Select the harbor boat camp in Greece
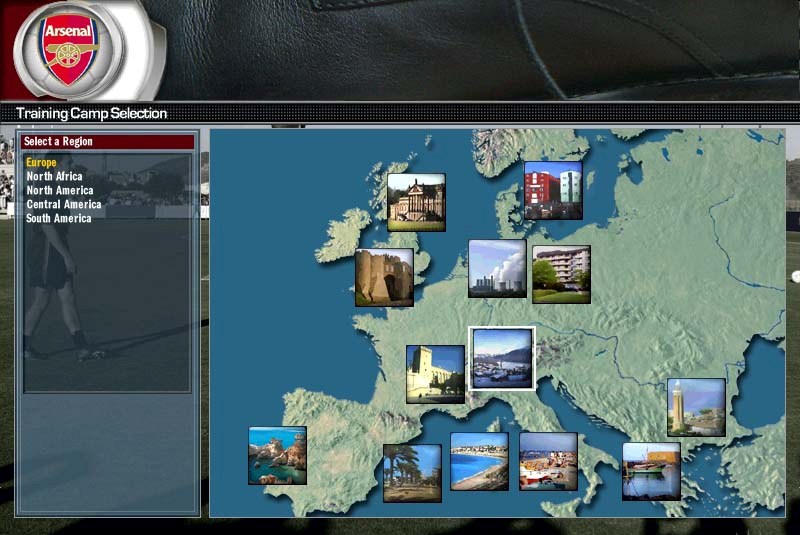The width and height of the screenshot is (800, 535). 652,471
